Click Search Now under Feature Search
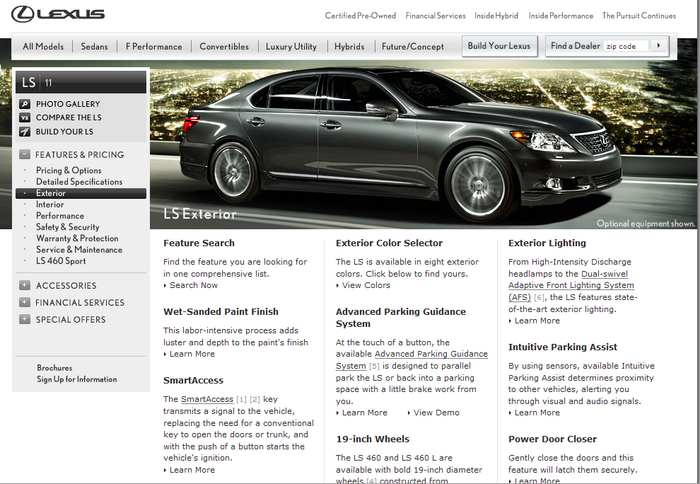Viewport: 700px width, 484px height. tap(193, 285)
